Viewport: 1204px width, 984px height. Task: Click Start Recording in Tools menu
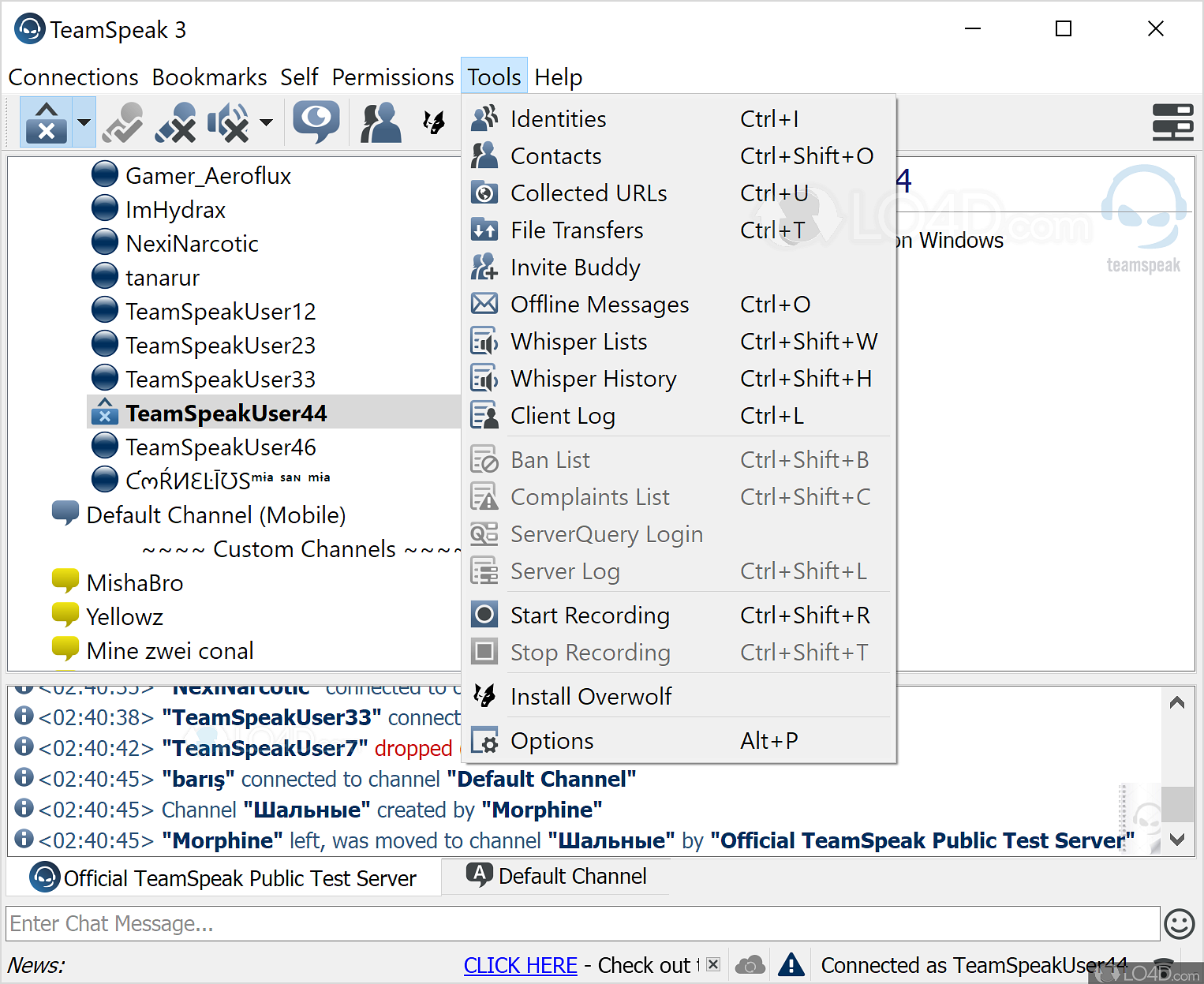click(679, 615)
